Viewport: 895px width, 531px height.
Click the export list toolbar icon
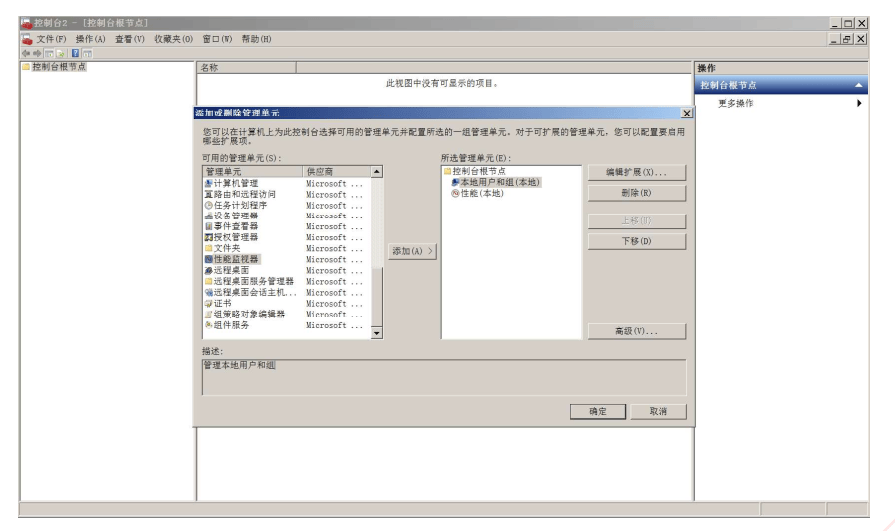click(60, 53)
